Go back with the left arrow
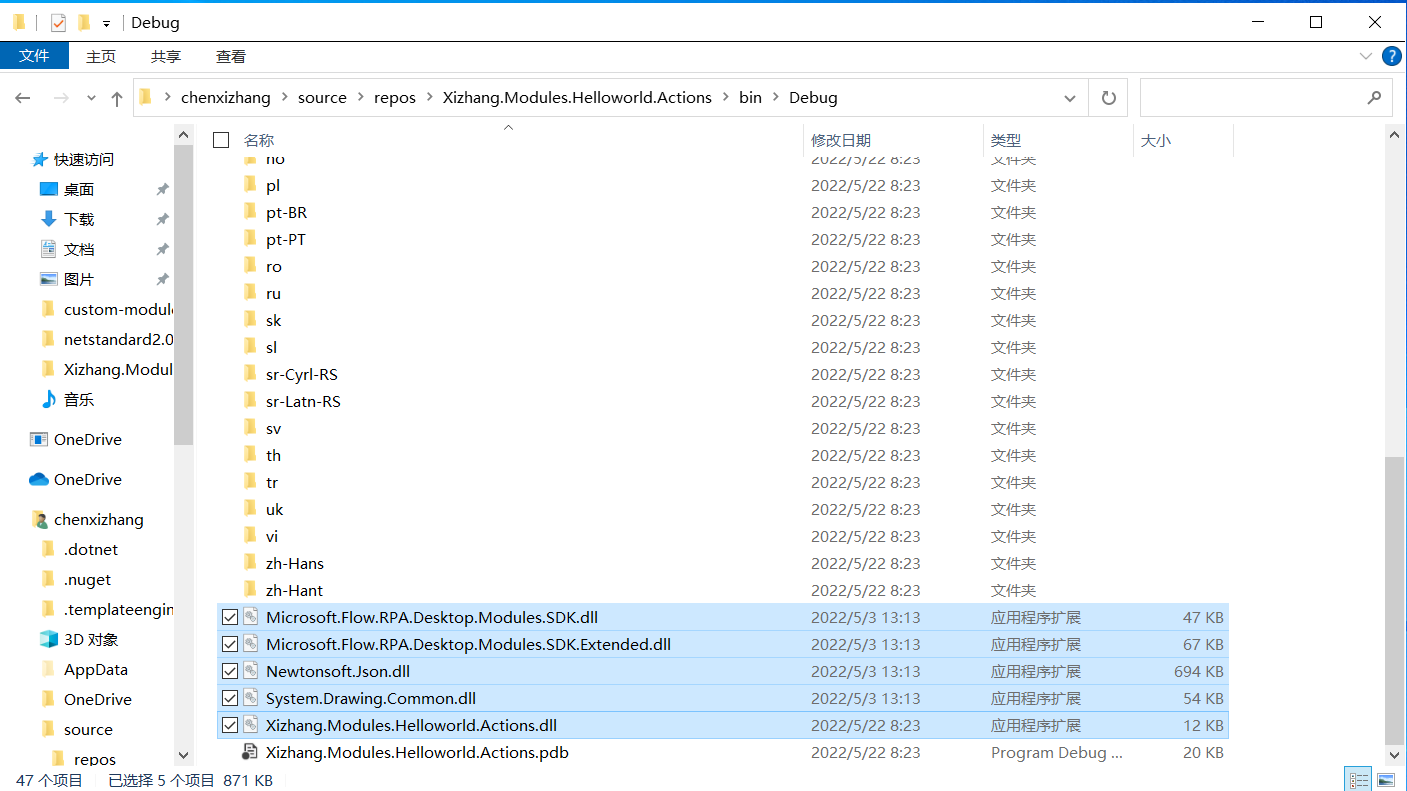1407x791 pixels. [x=23, y=98]
